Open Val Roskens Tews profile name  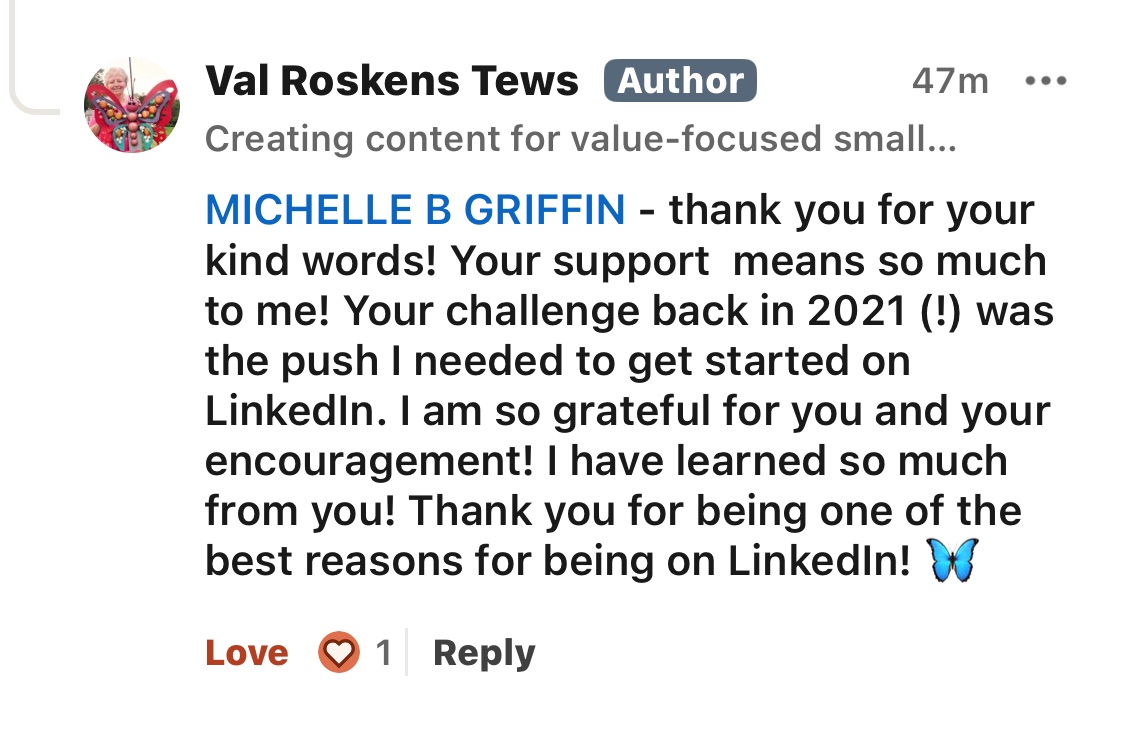pos(392,81)
